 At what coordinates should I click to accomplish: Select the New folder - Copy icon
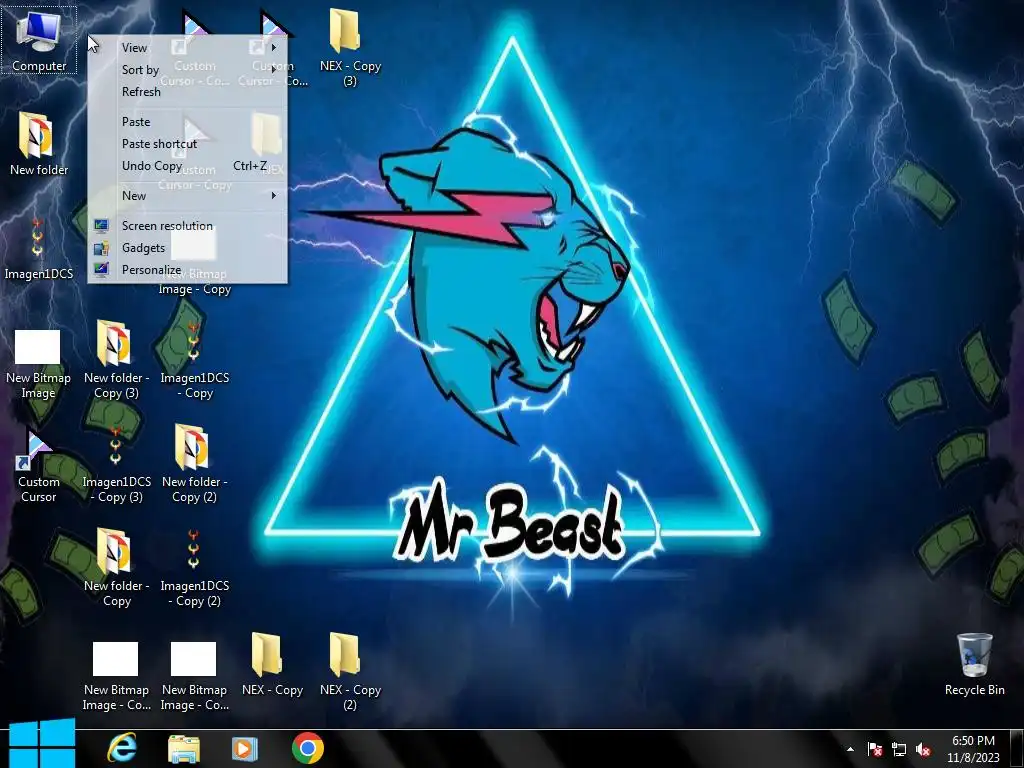[116, 567]
